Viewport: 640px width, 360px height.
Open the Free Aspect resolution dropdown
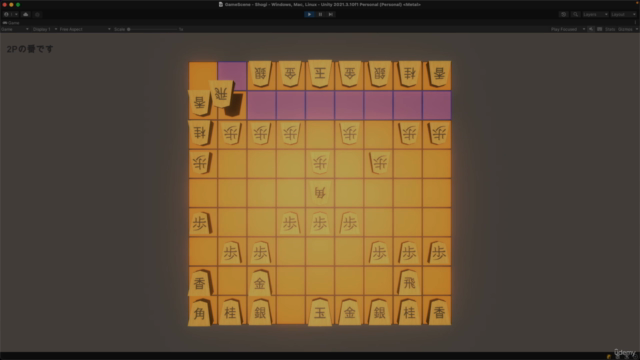(x=85, y=29)
